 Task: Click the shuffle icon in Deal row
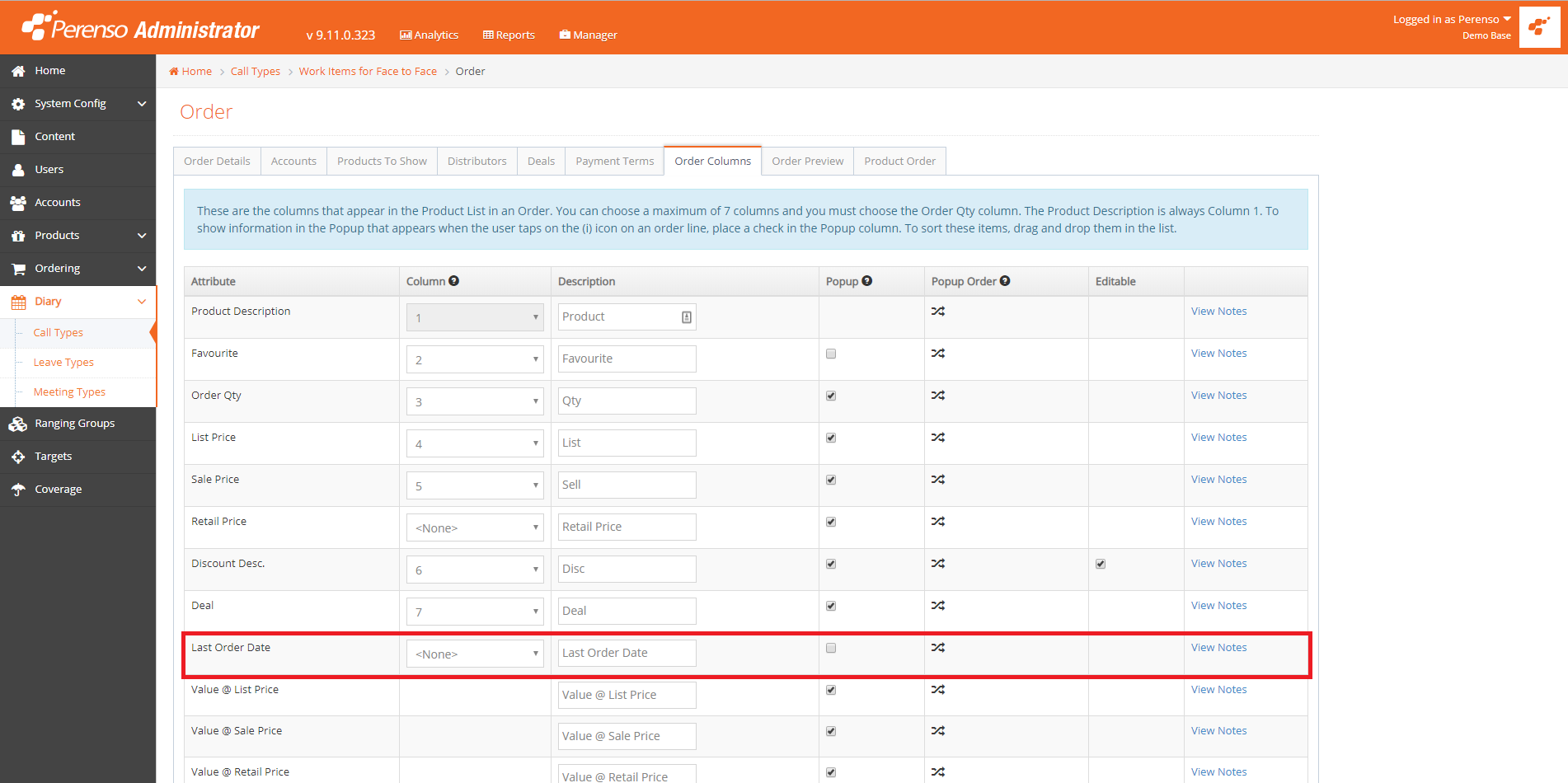(x=938, y=606)
